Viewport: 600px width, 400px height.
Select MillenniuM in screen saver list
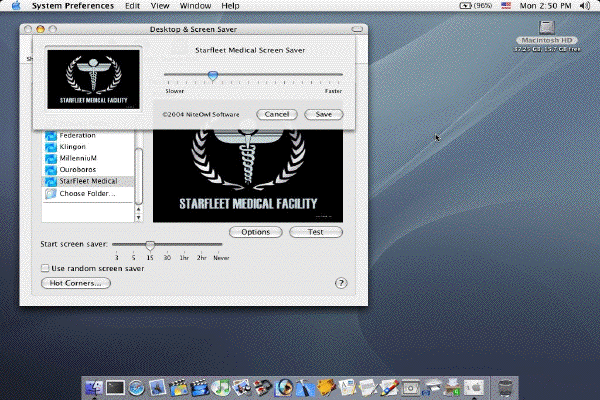88,158
